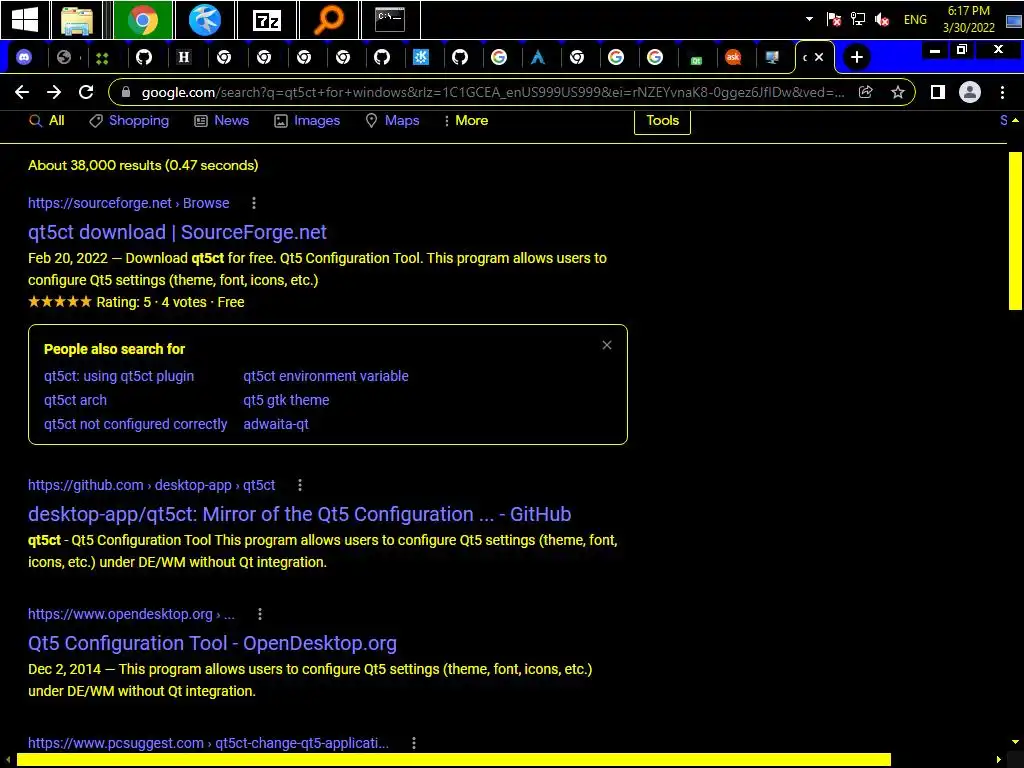This screenshot has height=768, width=1024.
Task: Open the clock showing 6:17 PM
Action: 968,19
